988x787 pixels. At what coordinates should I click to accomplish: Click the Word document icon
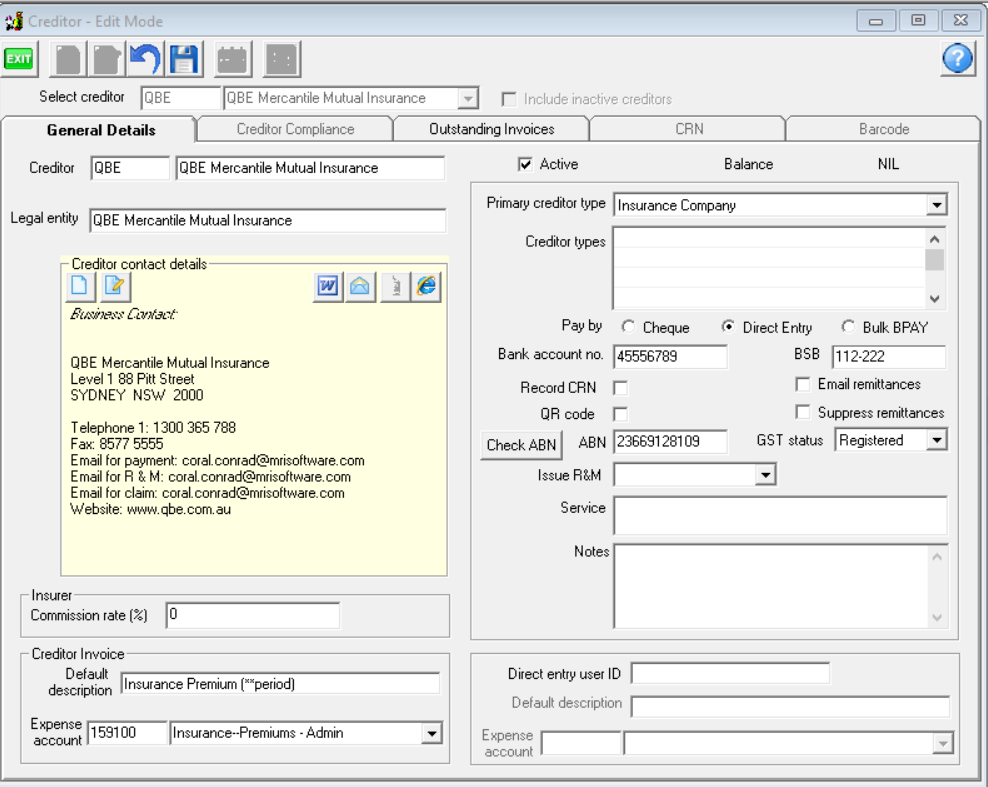pos(328,287)
